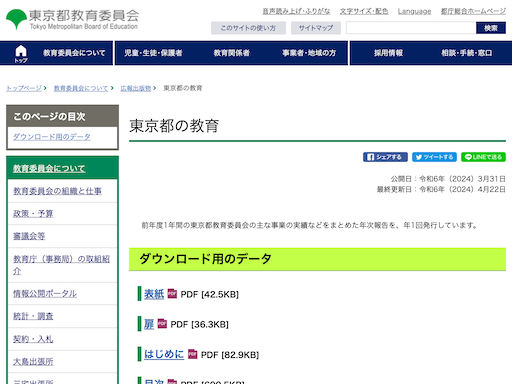Share on Facebook with シェアする button

pos(385,157)
